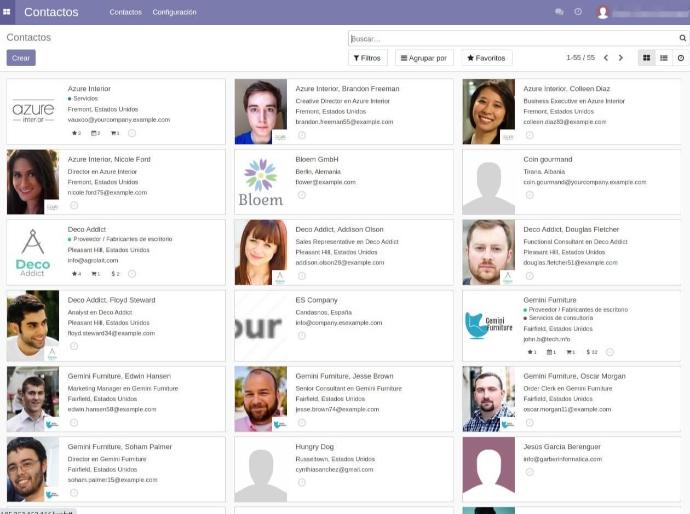Open the apps grid menu icon
Image resolution: width=690 pixels, height=514 pixels.
click(7, 12)
